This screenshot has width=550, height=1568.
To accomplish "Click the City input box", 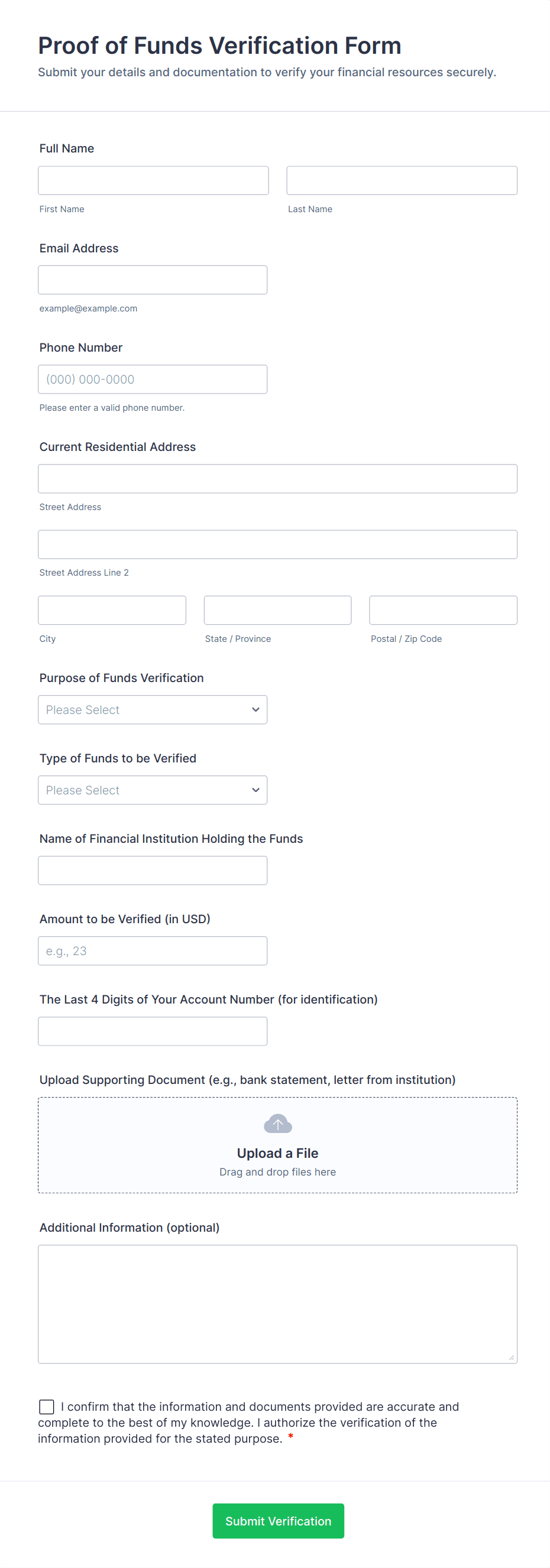I will coord(112,611).
